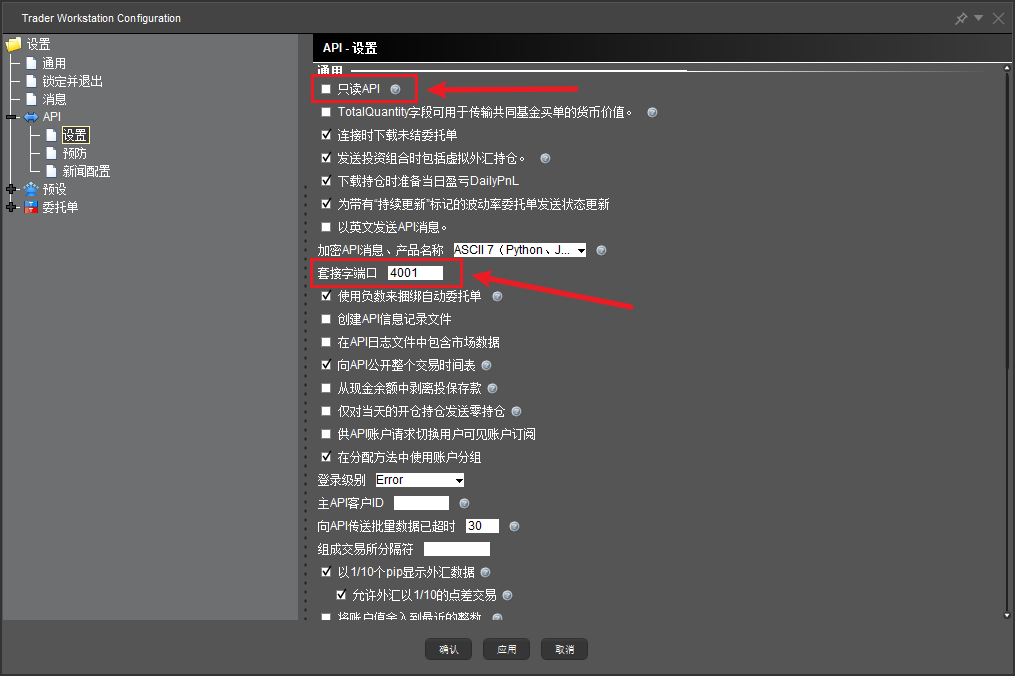The image size is (1015, 676).
Task: Click info icon beside 向API公开整个交易时间表
Action: 487,366
